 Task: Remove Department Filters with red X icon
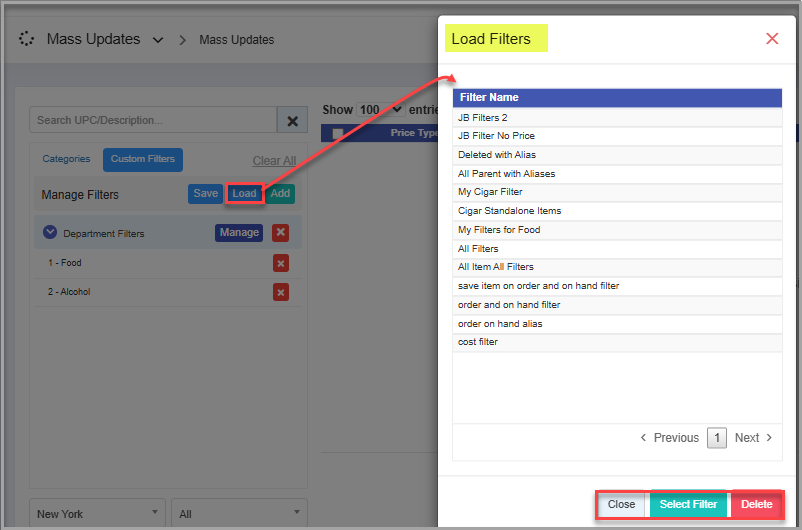click(x=281, y=233)
